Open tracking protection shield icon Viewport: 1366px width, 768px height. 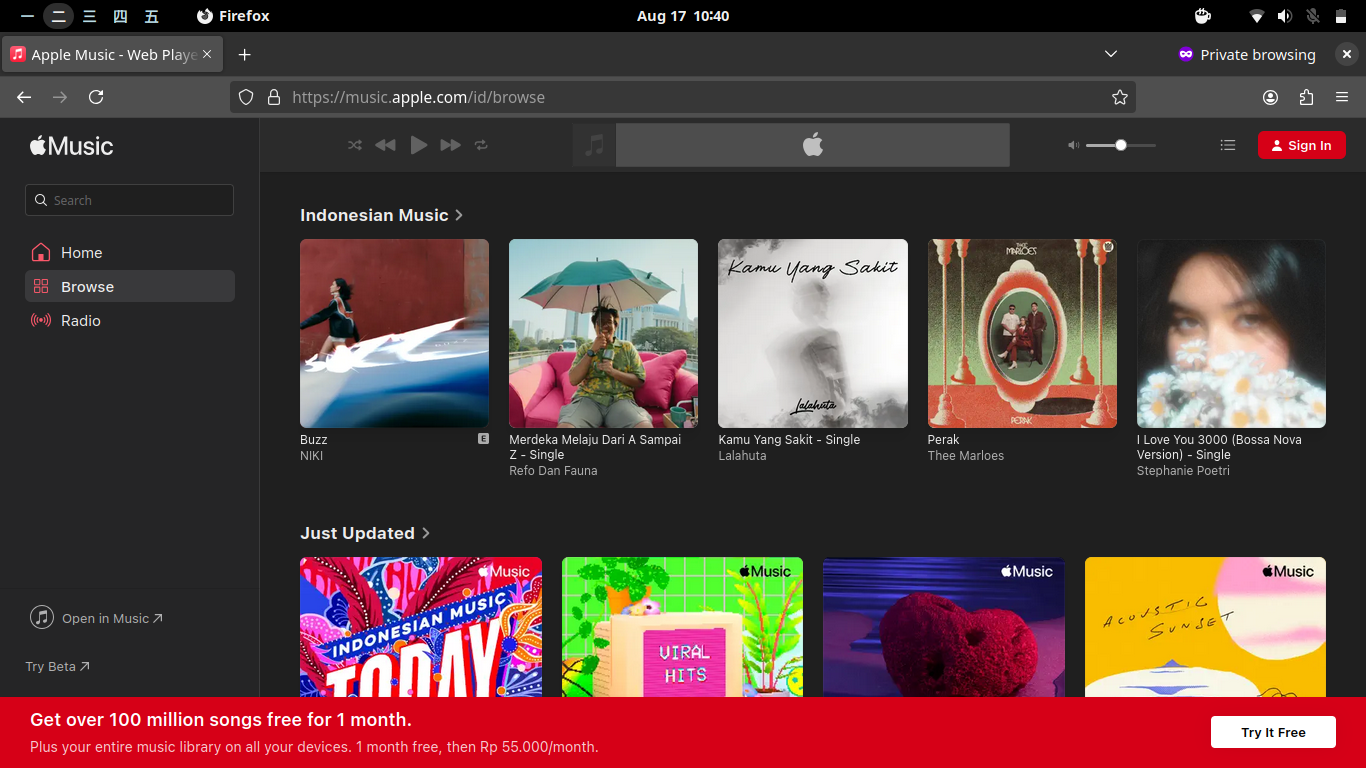point(246,97)
